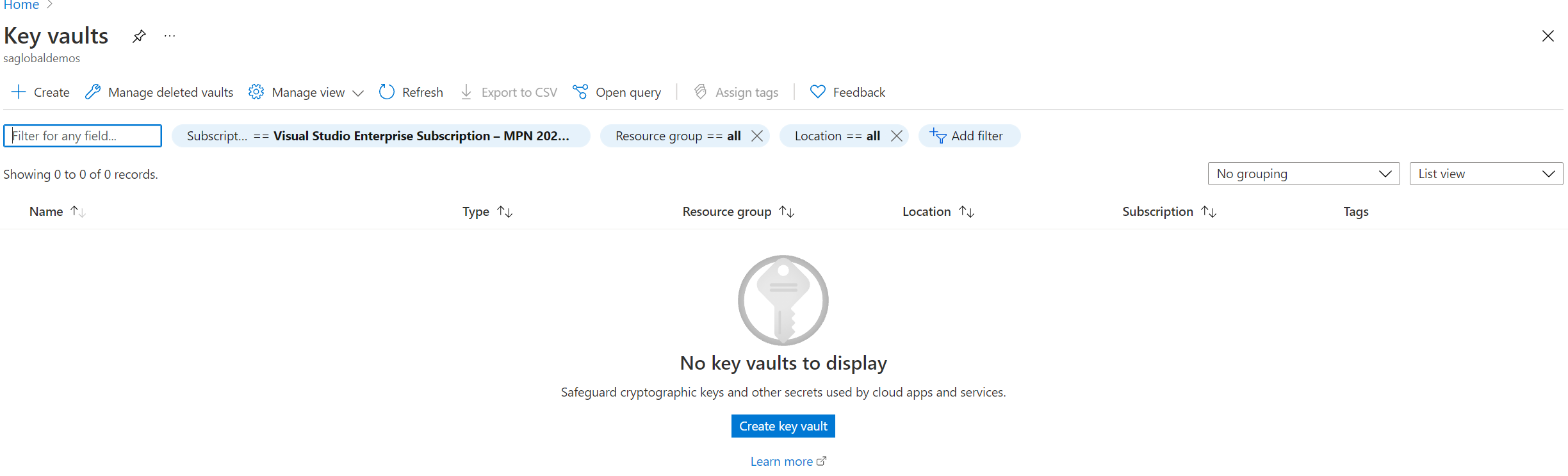Image resolution: width=1568 pixels, height=476 pixels.
Task: Click the Create key vault button
Action: [x=783, y=425]
